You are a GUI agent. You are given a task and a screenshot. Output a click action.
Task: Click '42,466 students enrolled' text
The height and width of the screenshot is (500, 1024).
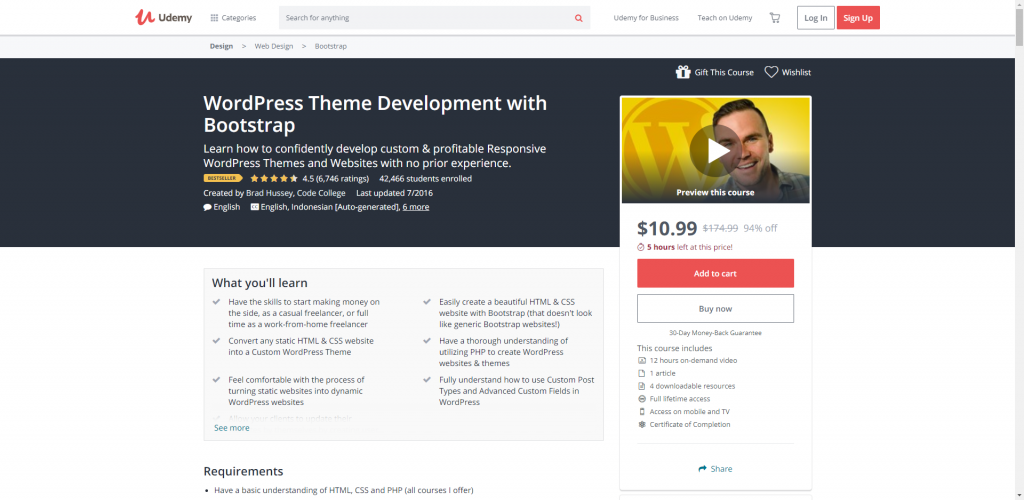tap(425, 178)
